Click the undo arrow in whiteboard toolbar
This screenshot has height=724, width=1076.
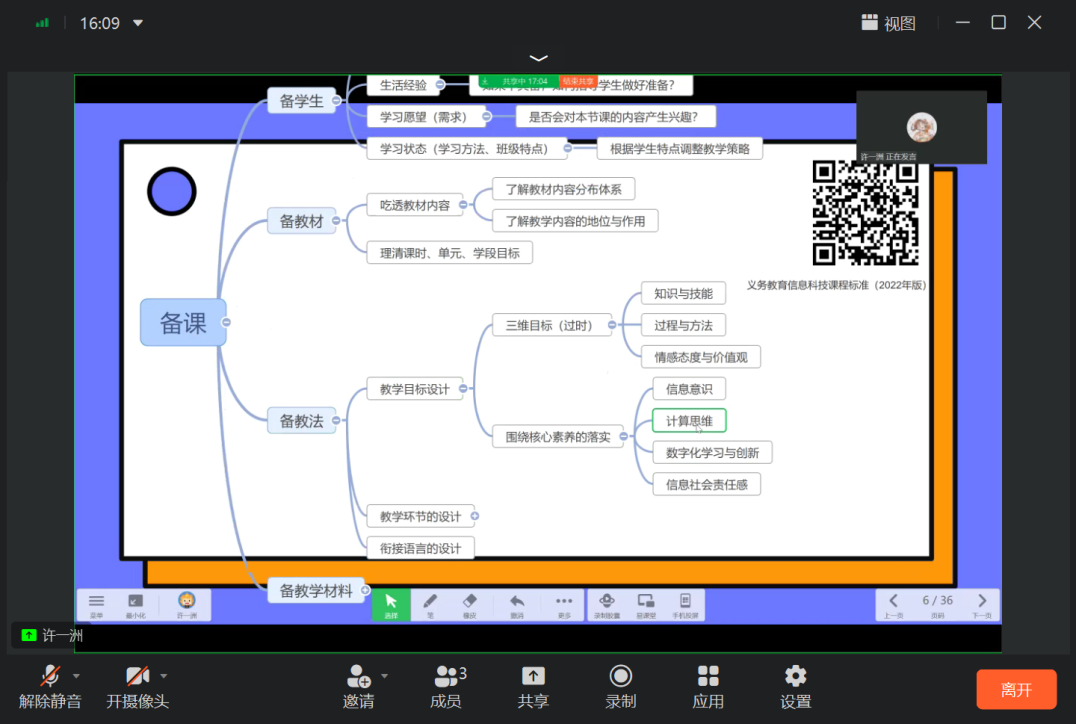click(x=517, y=604)
